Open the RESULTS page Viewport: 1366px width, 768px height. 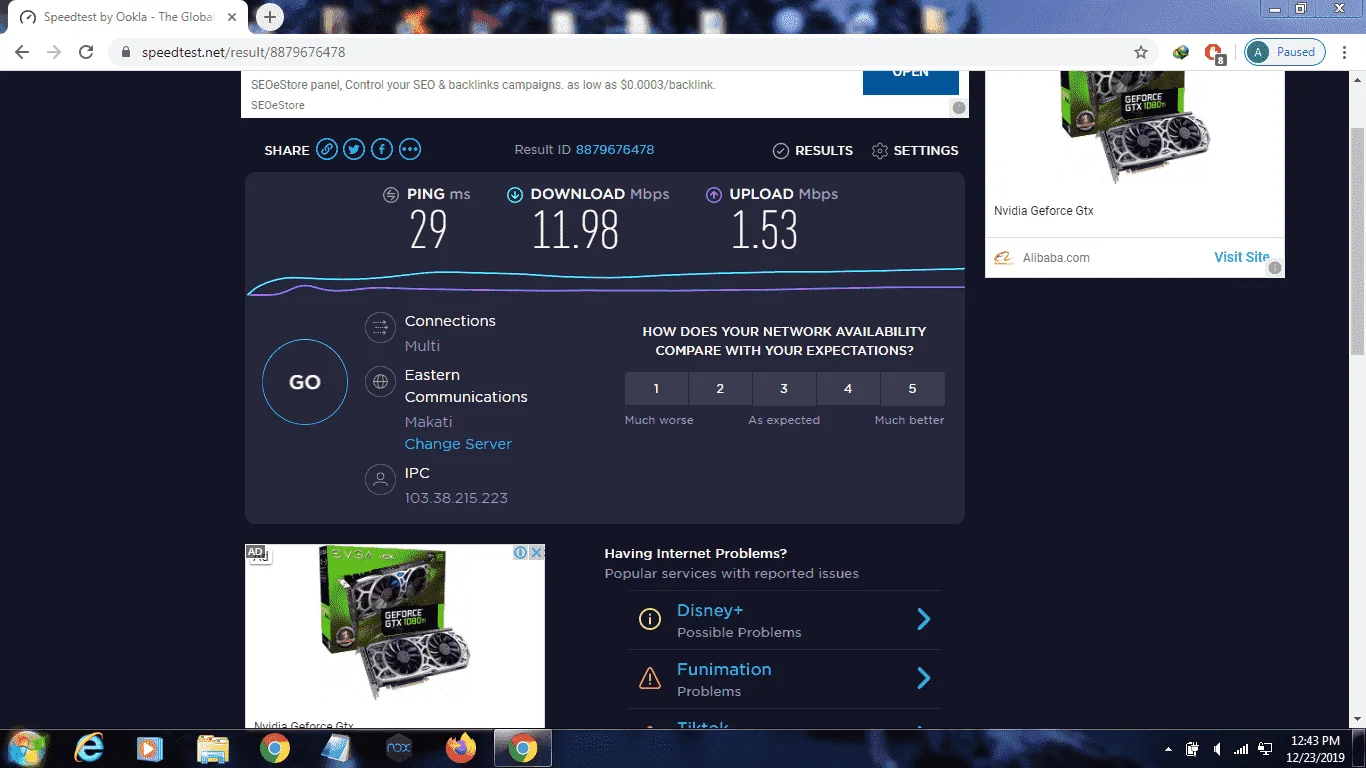(x=813, y=150)
